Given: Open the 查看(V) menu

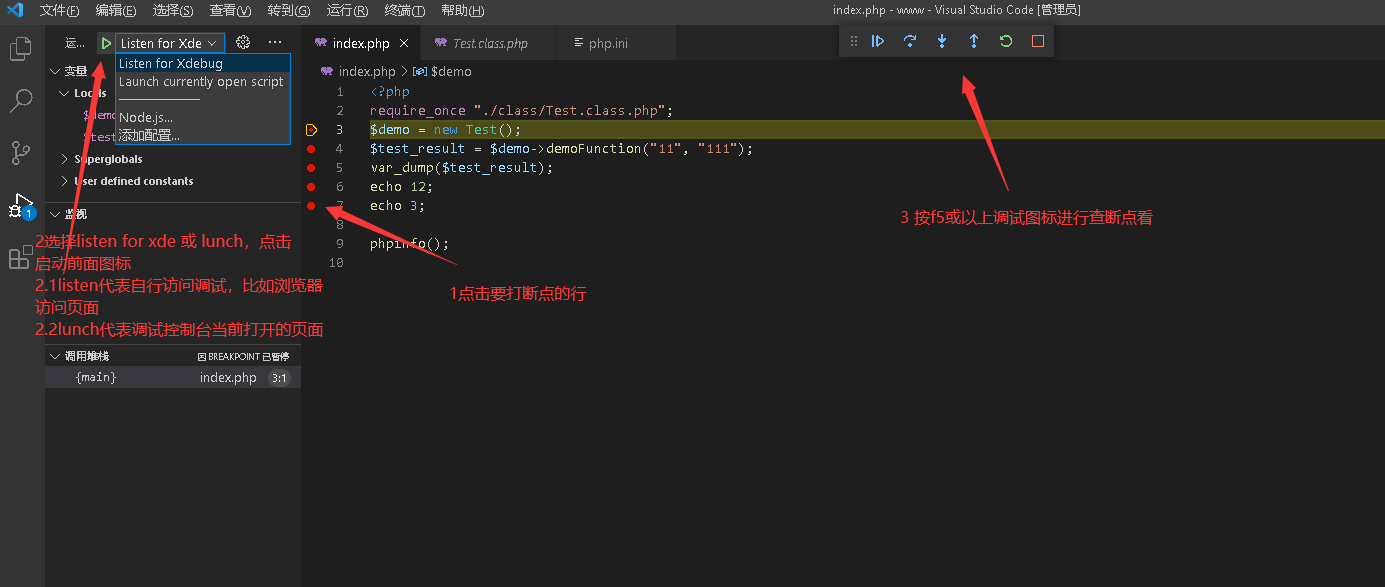Looking at the screenshot, I should click(x=230, y=10).
